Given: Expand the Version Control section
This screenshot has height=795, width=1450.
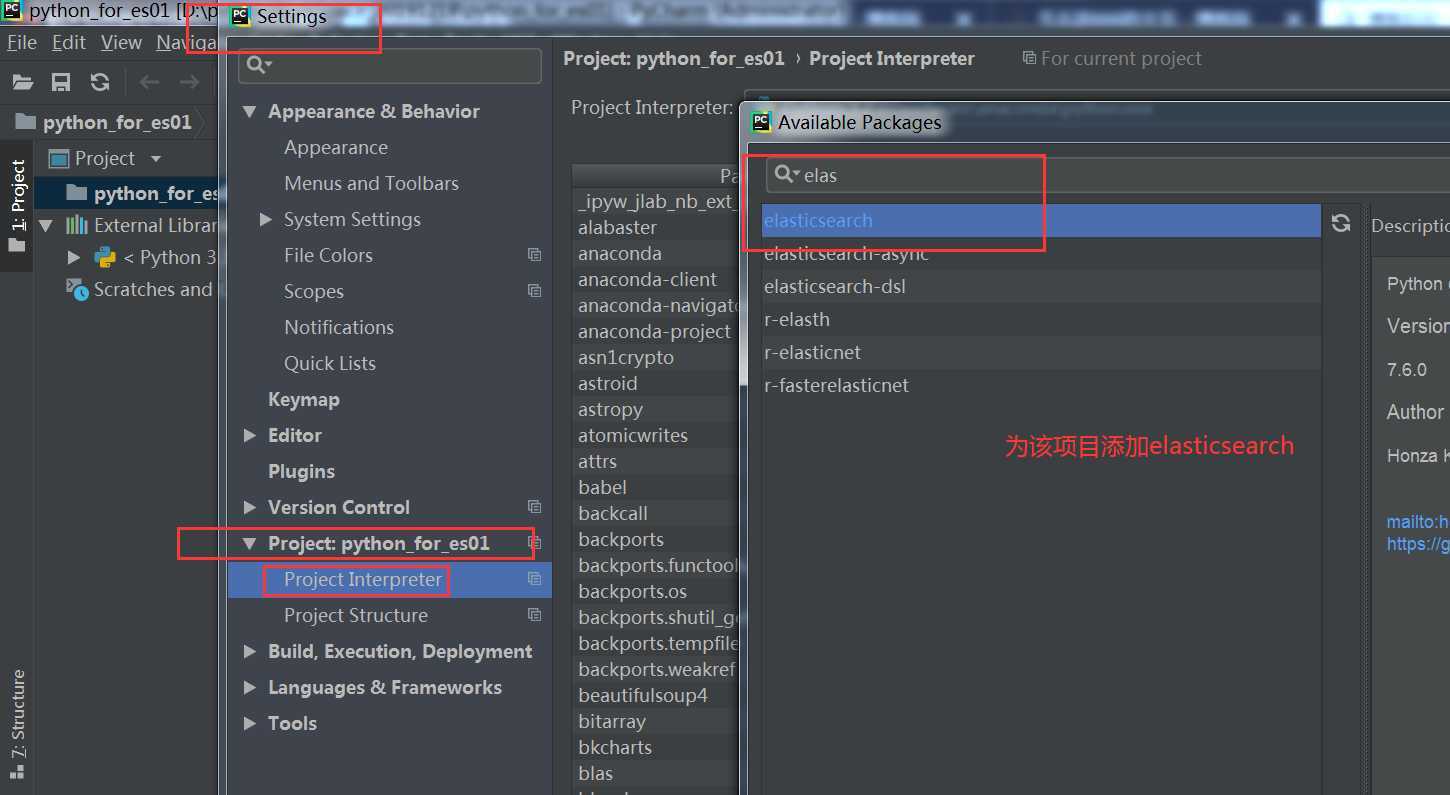Looking at the screenshot, I should click(x=249, y=507).
